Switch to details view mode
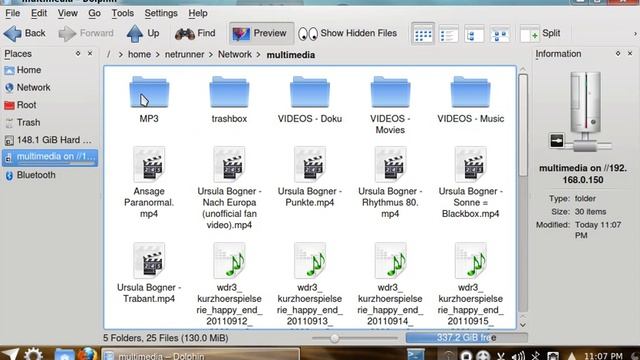Viewport: 640px width, 360px height. point(449,34)
